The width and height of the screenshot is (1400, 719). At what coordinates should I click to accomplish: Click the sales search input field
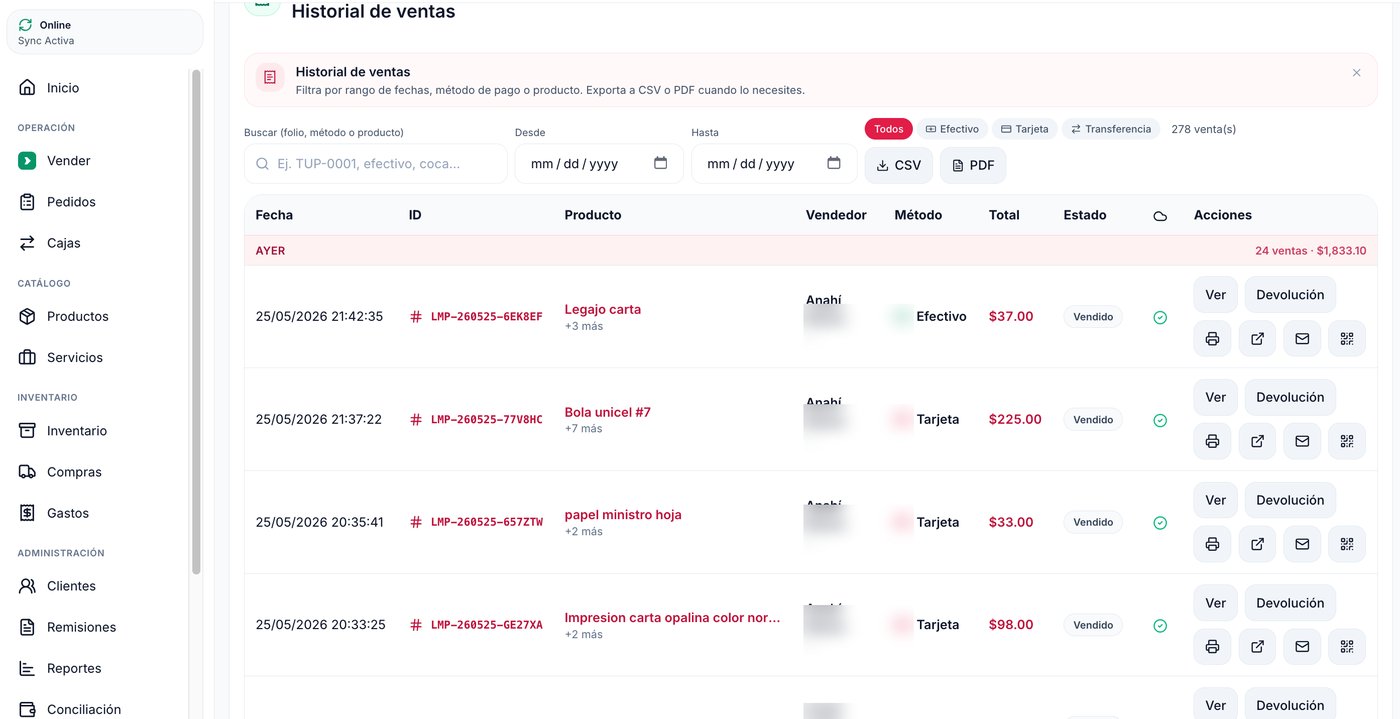[x=376, y=164]
